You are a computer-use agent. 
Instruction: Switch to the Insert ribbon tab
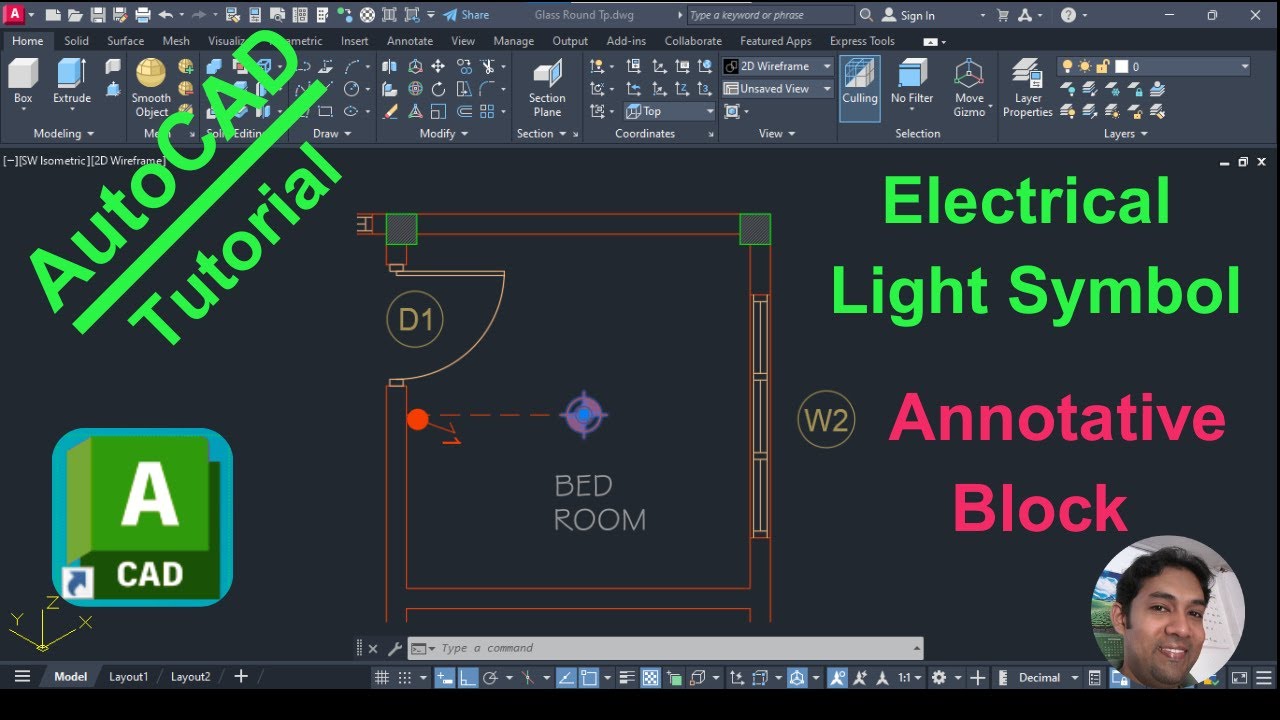tap(354, 41)
